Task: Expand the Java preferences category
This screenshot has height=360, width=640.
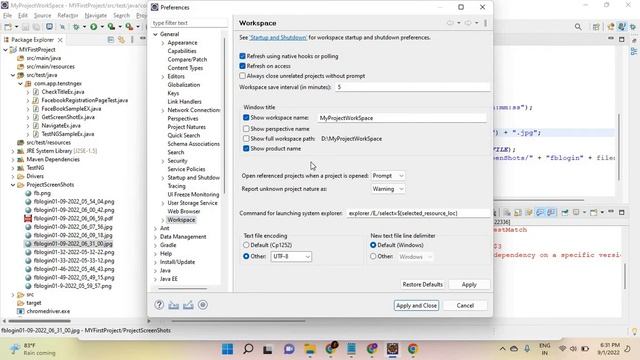Action: [155, 271]
